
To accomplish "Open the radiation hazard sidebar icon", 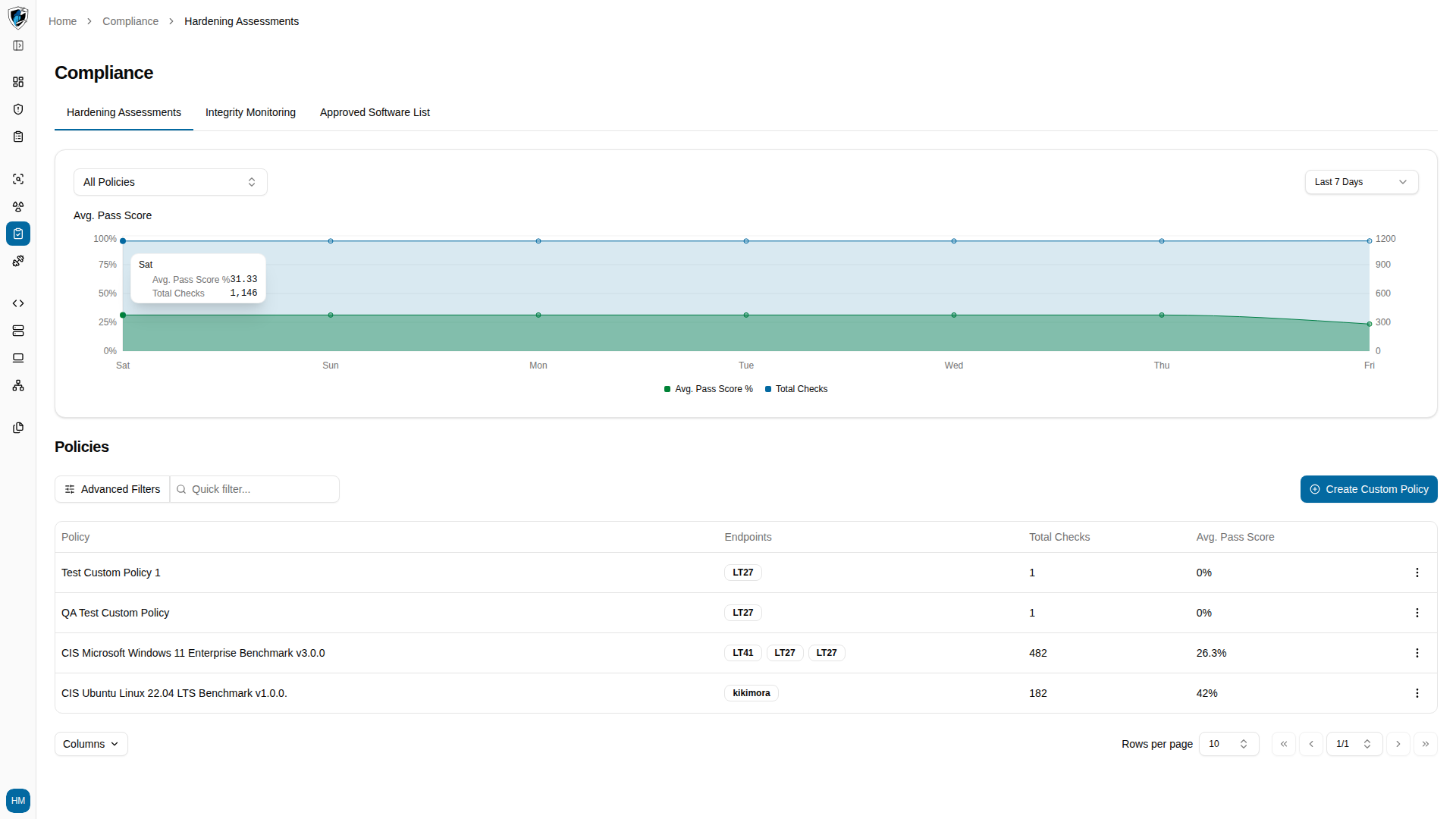I will point(18,206).
